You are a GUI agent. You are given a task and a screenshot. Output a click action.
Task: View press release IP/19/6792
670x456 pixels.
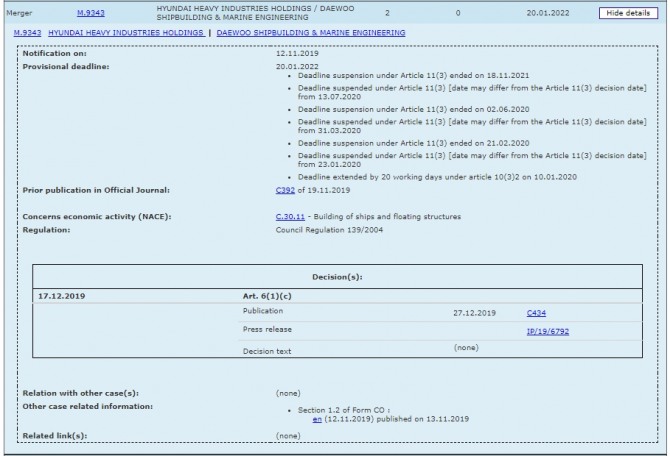coord(547,332)
